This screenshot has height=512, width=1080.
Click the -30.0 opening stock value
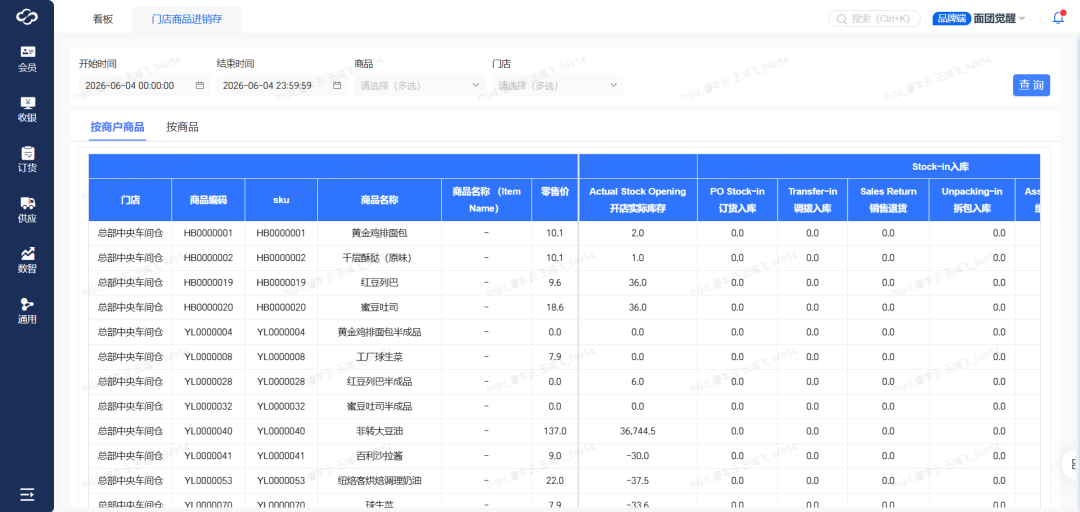[638, 456]
